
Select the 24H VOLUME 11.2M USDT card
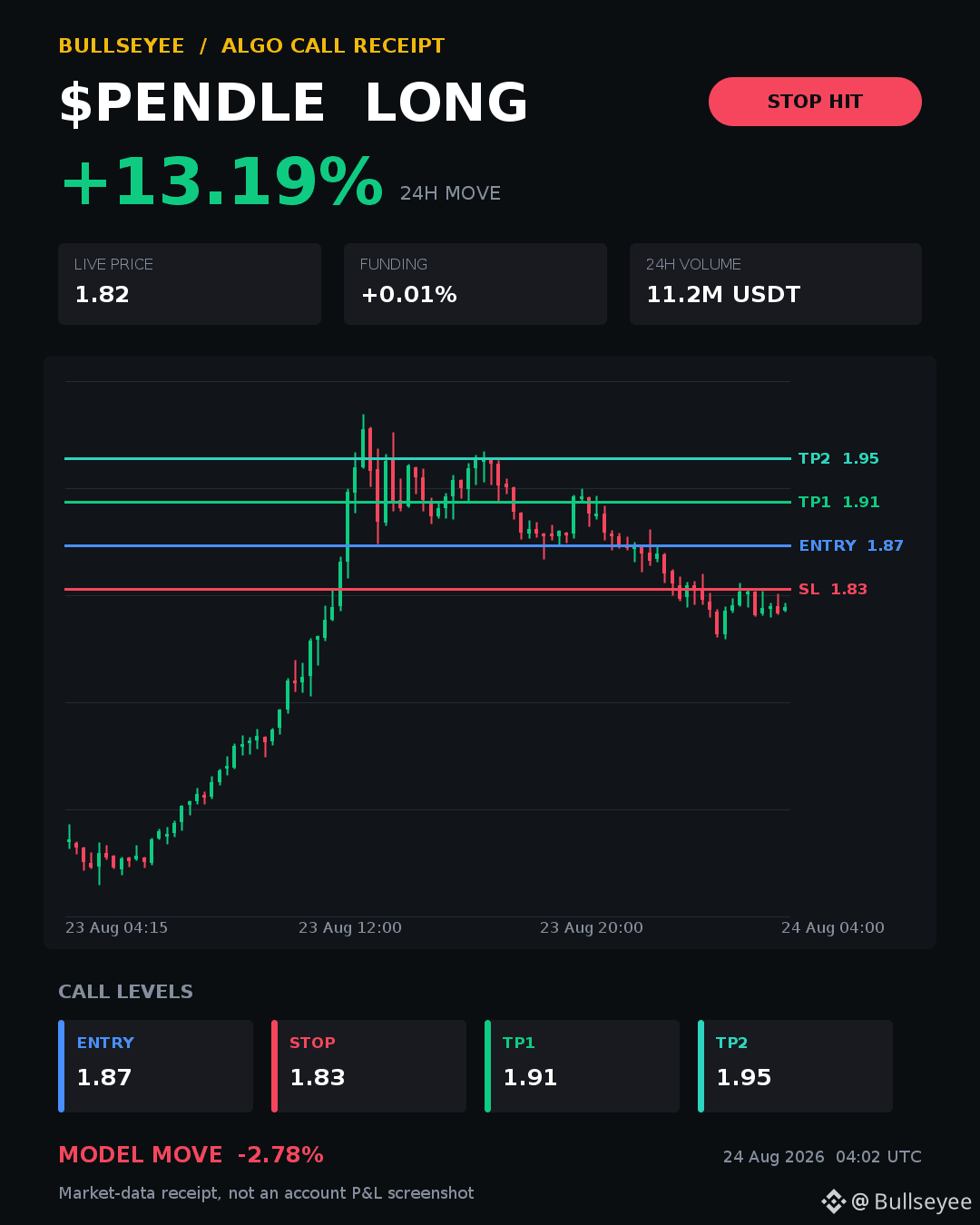(x=776, y=284)
